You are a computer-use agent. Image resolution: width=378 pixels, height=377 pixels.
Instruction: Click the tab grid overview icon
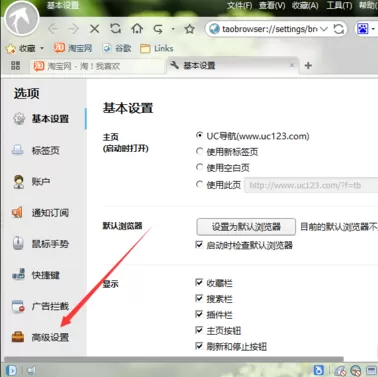point(15,66)
